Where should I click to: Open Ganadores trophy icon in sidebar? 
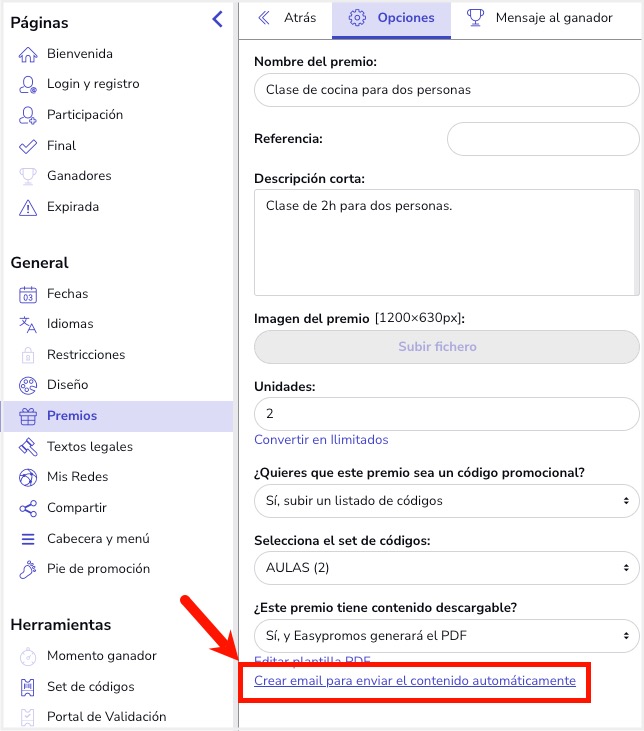[28, 176]
